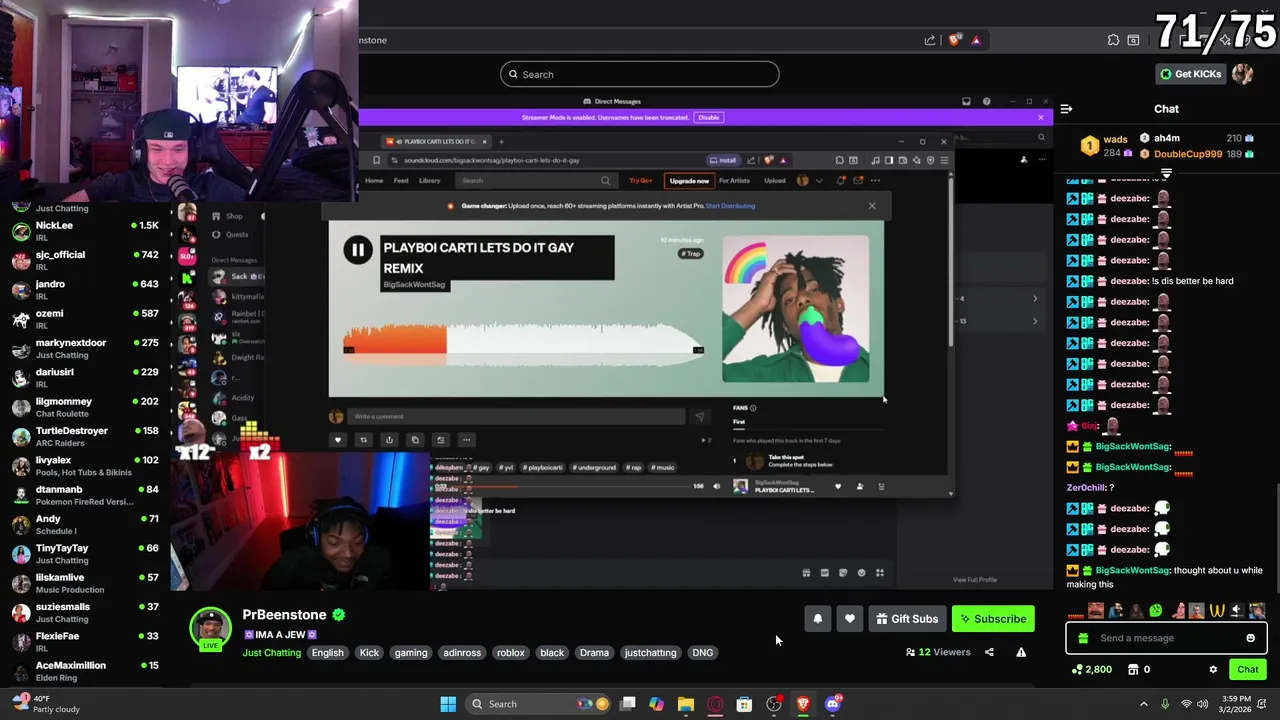Click the SoundCloud search field
Image resolution: width=1280 pixels, height=720 pixels.
[535, 181]
